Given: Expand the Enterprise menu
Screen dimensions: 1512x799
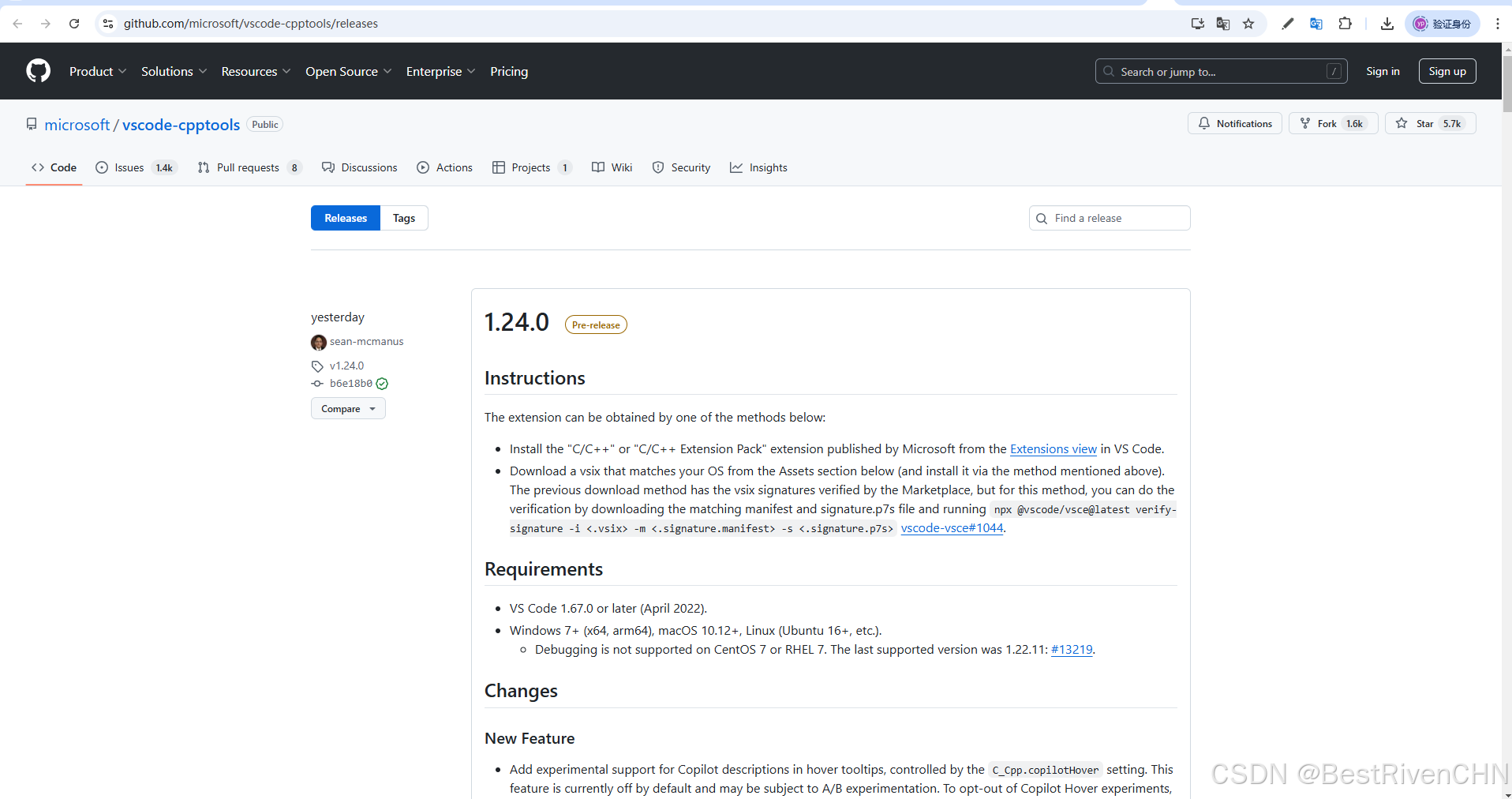Looking at the screenshot, I should 440,71.
